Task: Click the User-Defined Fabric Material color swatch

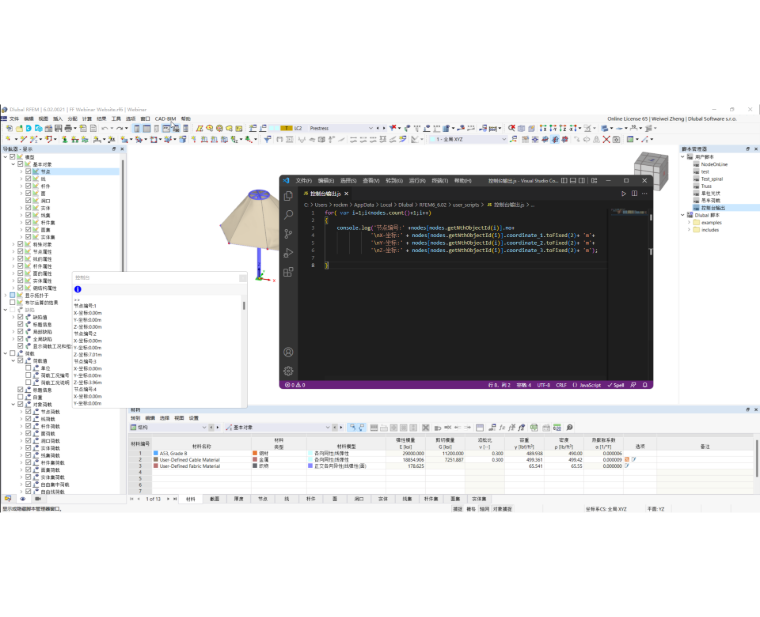Action: coord(156,466)
